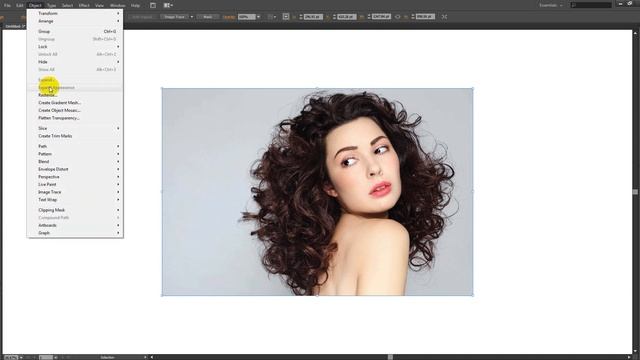
Task: Select the placed portrait image on artboard
Action: (x=318, y=192)
